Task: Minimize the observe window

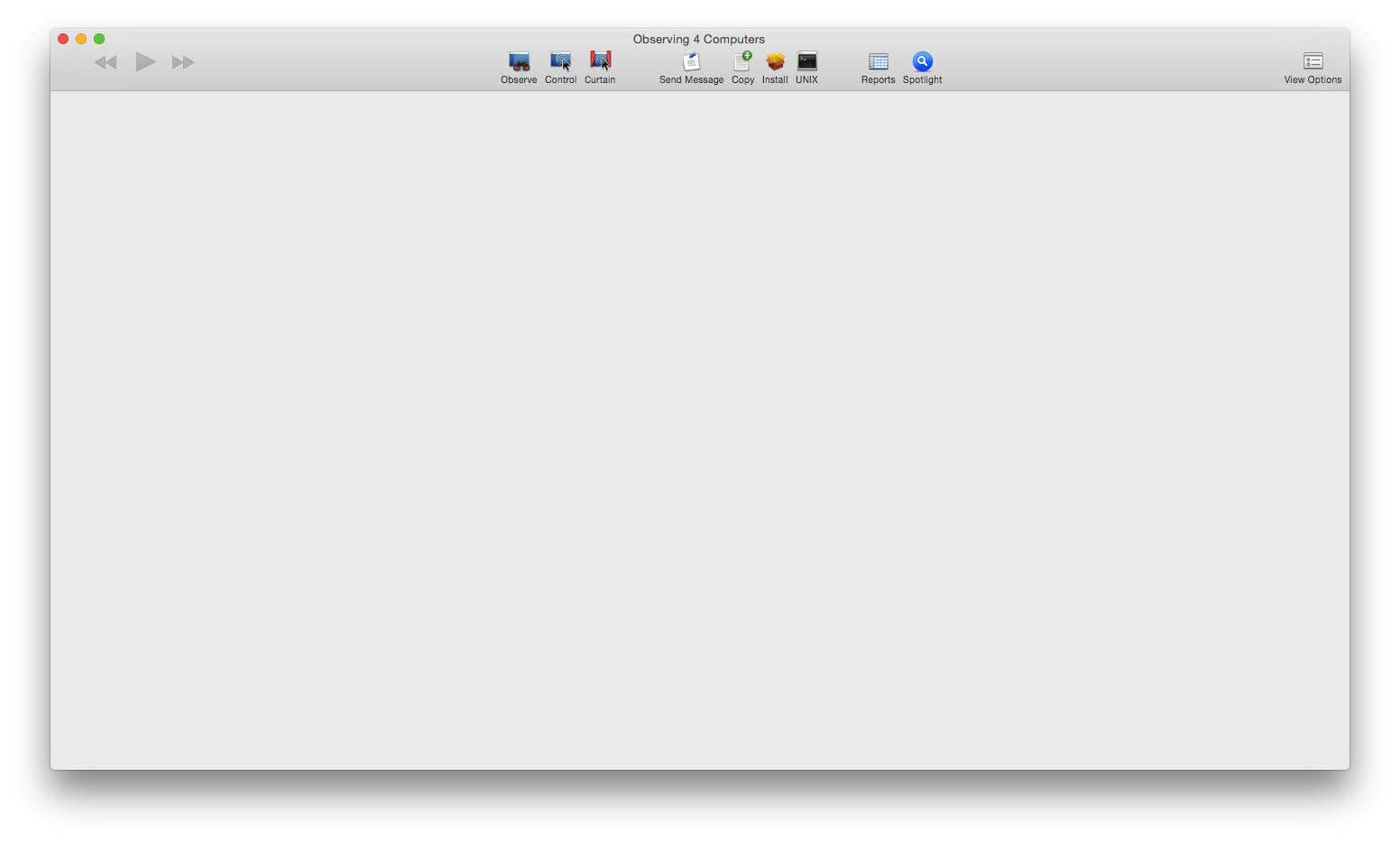Action: coord(81,39)
